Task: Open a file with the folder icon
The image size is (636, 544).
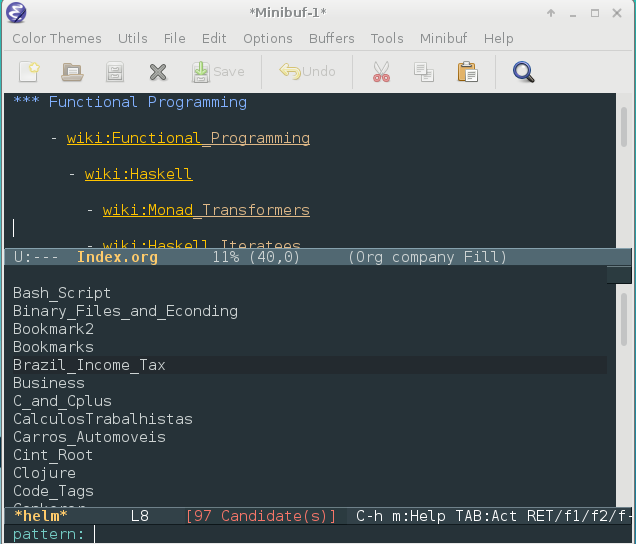Action: coord(72,72)
